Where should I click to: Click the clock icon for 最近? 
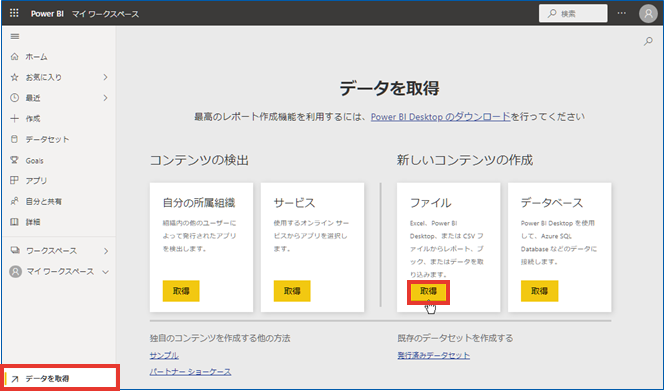pos(14,98)
